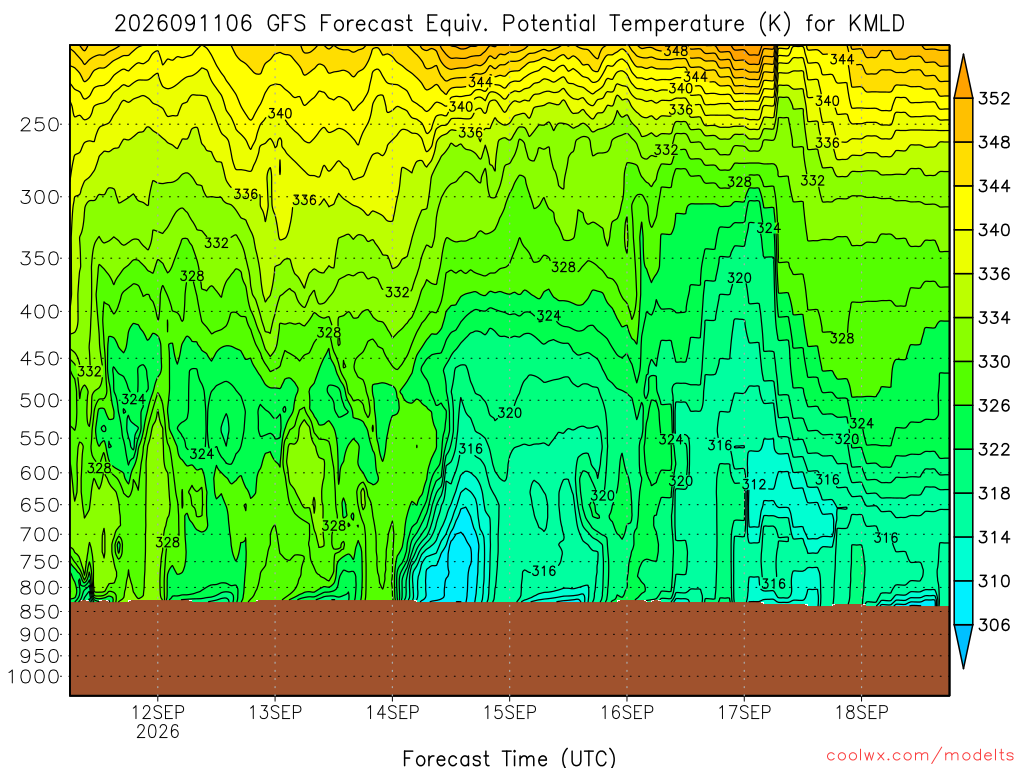The image size is (1024, 768).
Task: Click the 850 pressure level label
Action: point(39,612)
